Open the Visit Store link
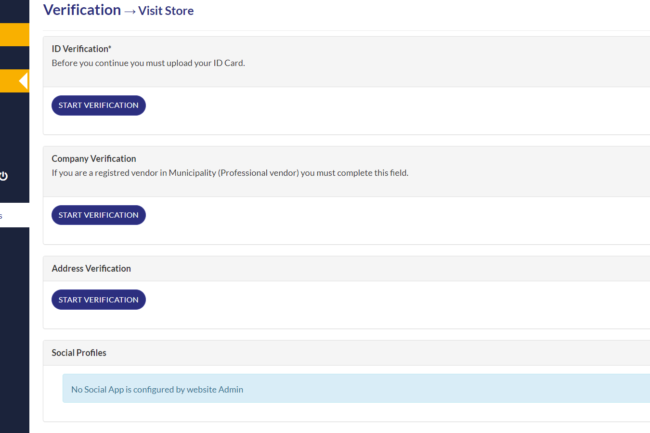 point(166,11)
